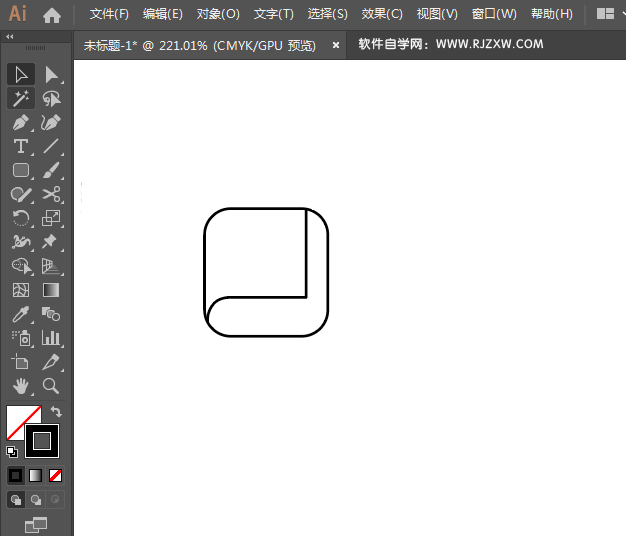
Task: Reset to default fill and stroke
Action: pyautogui.click(x=12, y=452)
